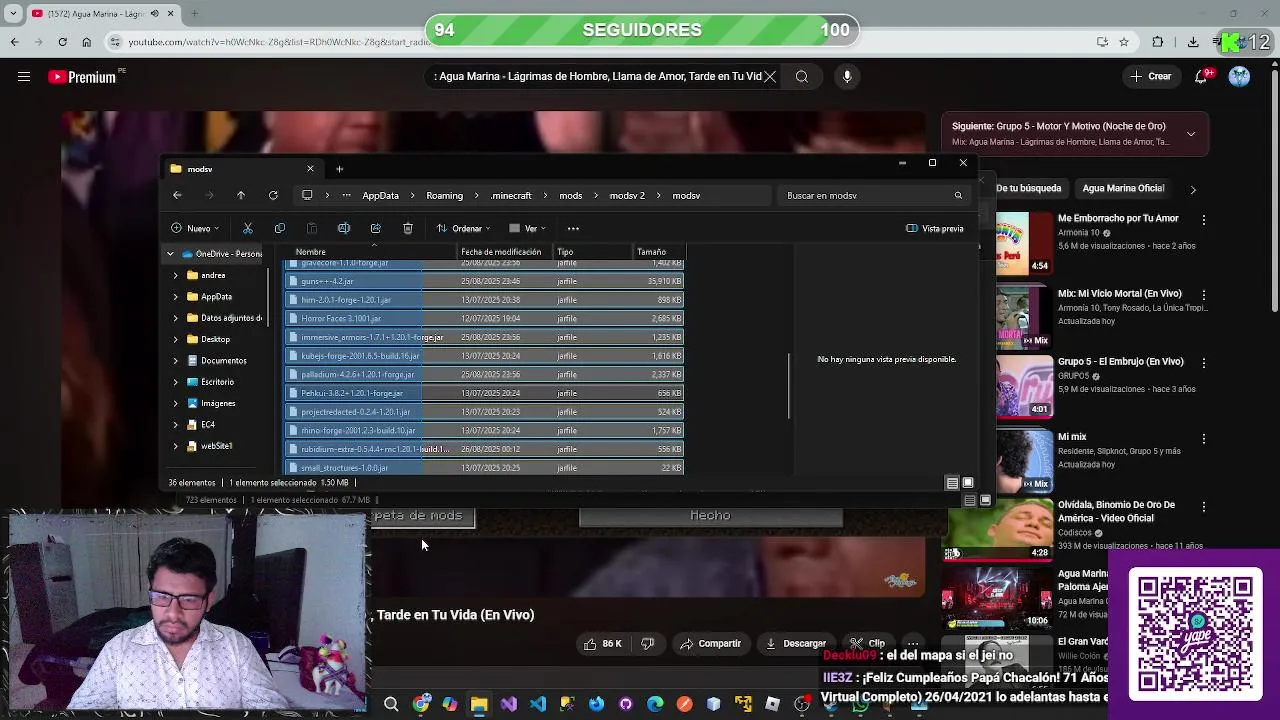Viewport: 1280px width, 720px height.
Task: Open options for Me Emborracho por Tu Amor
Action: [1204, 219]
